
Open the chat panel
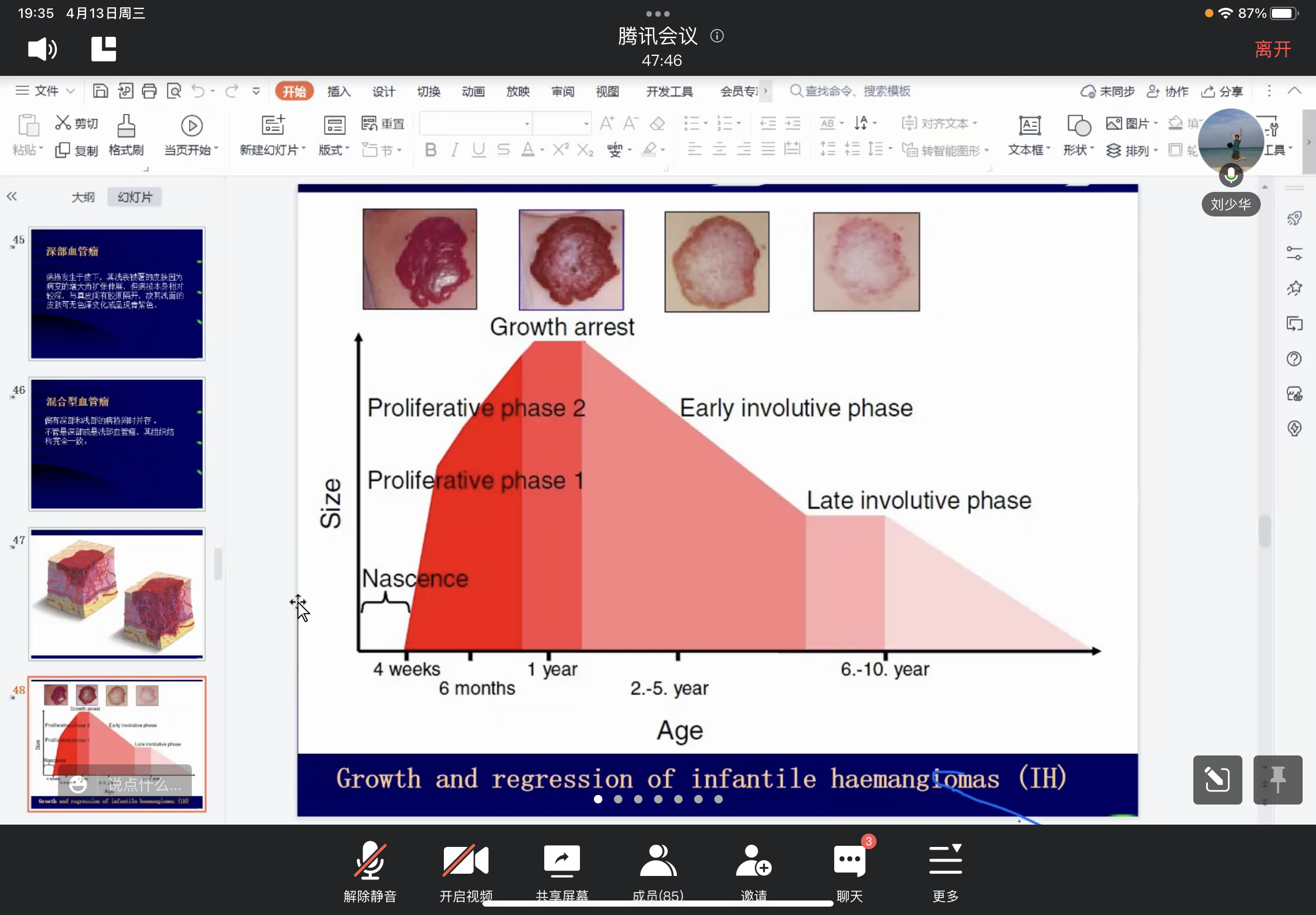coord(849,860)
